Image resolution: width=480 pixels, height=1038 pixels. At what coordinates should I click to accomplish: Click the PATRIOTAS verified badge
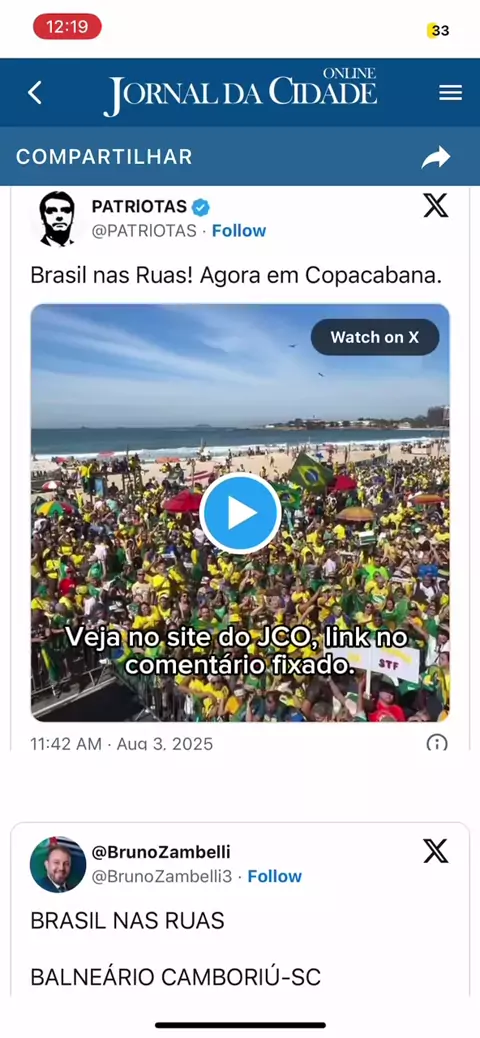201,207
